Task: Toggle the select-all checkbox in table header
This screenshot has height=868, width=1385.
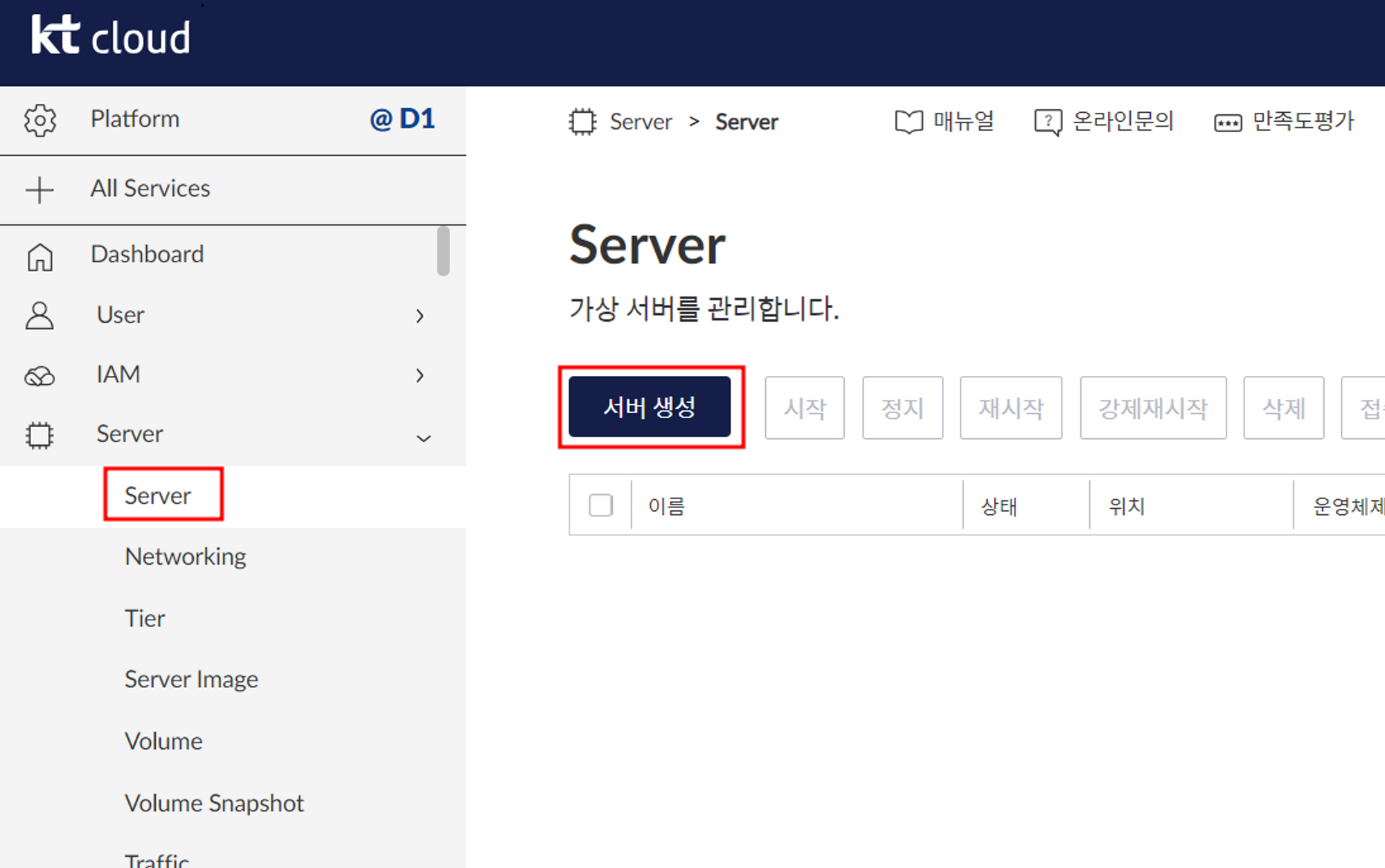Action: pos(600,505)
